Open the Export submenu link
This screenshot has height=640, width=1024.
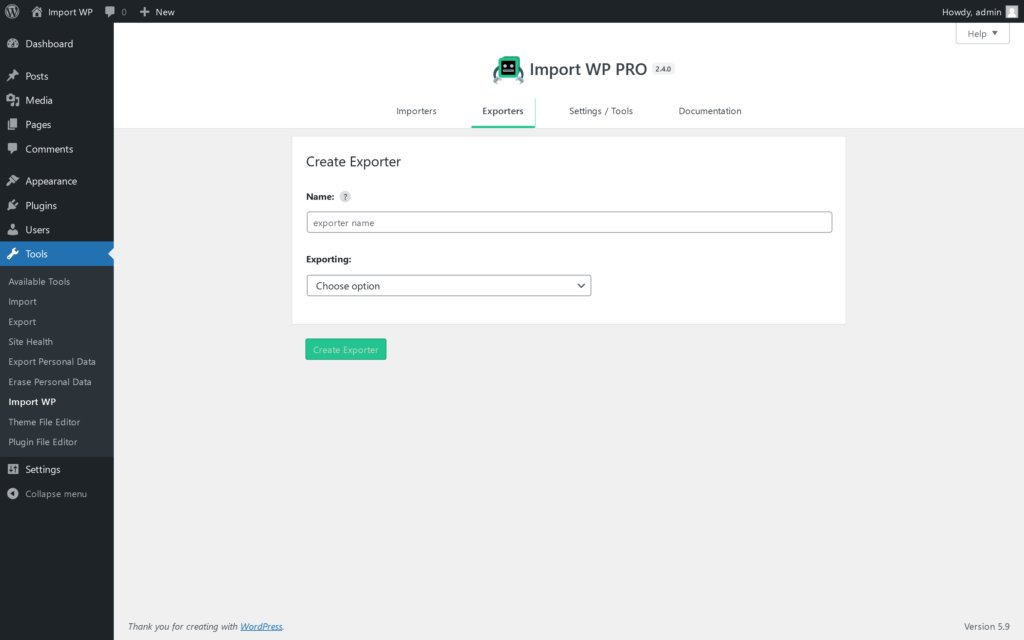coord(22,322)
